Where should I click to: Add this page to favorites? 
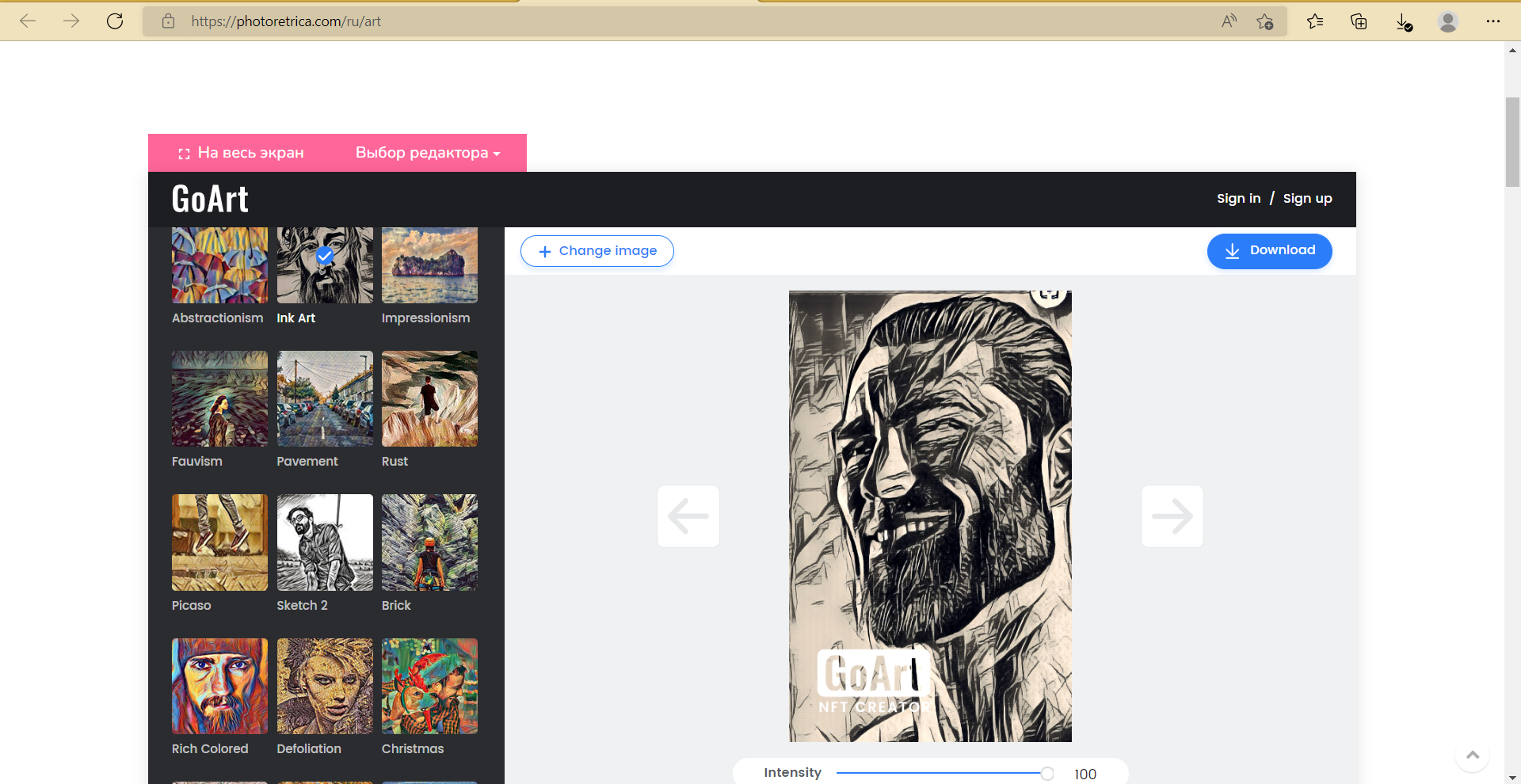(x=1265, y=21)
